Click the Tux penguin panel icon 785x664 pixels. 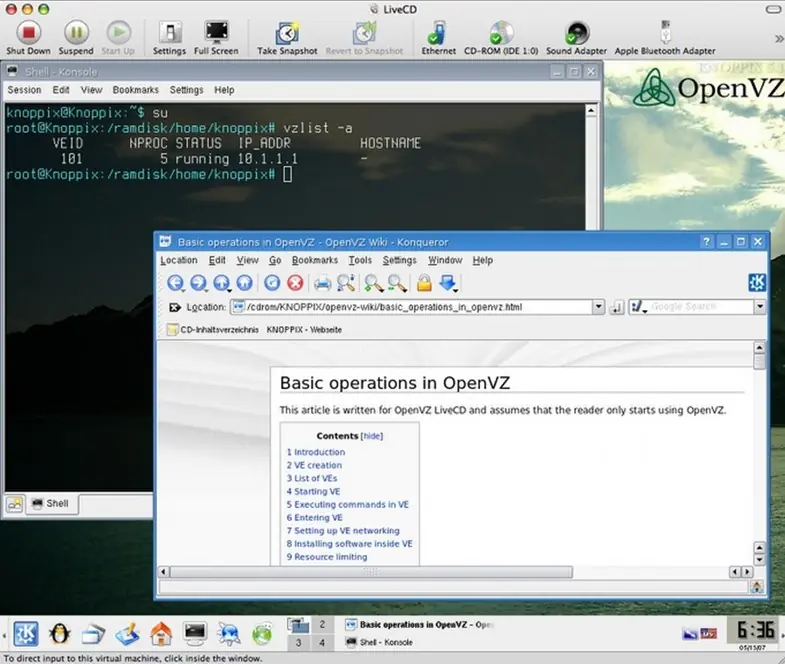[x=60, y=634]
